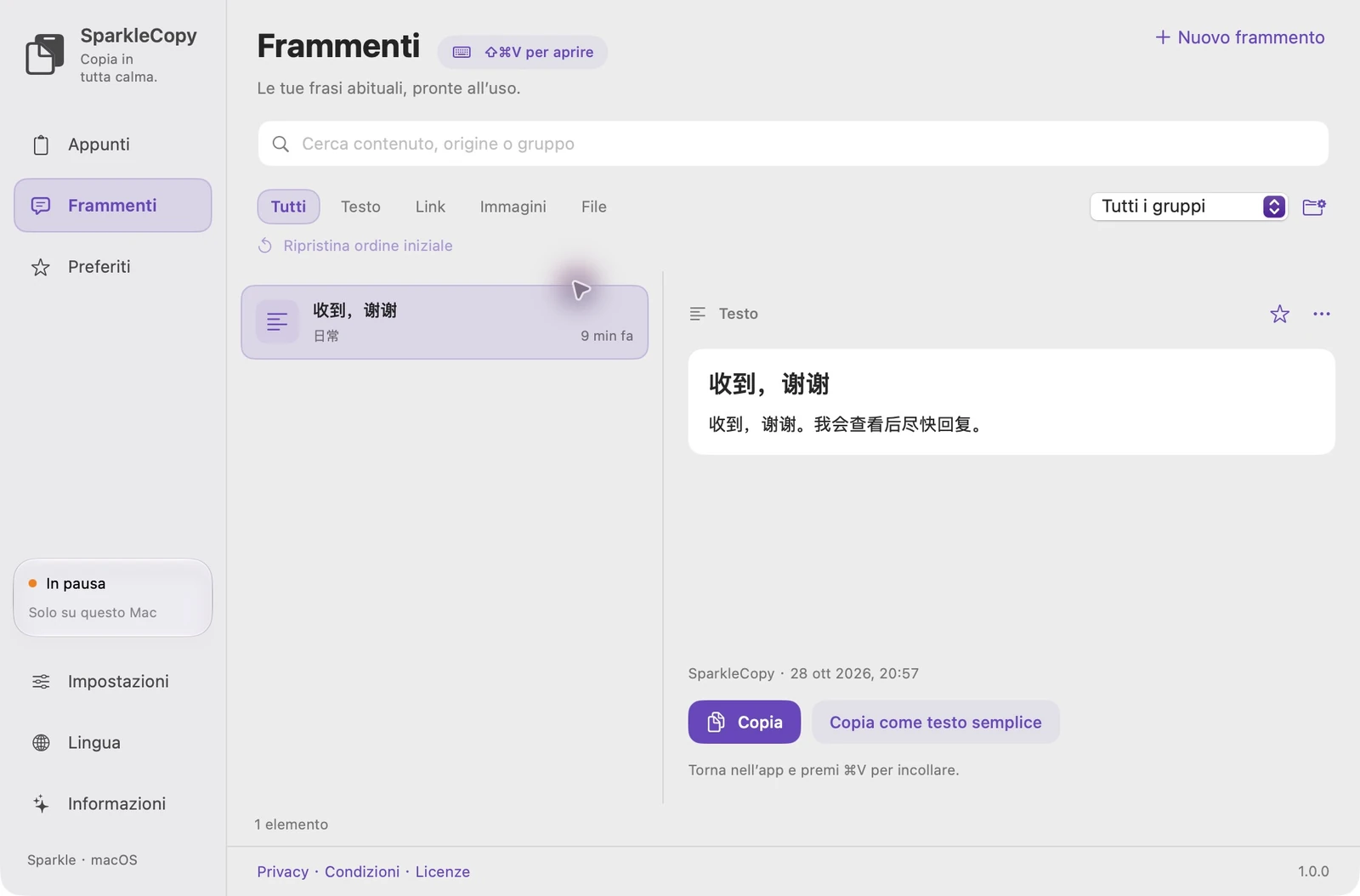Select Frammenti in the sidebar
Viewport: 1360px width, 896px height.
112,206
